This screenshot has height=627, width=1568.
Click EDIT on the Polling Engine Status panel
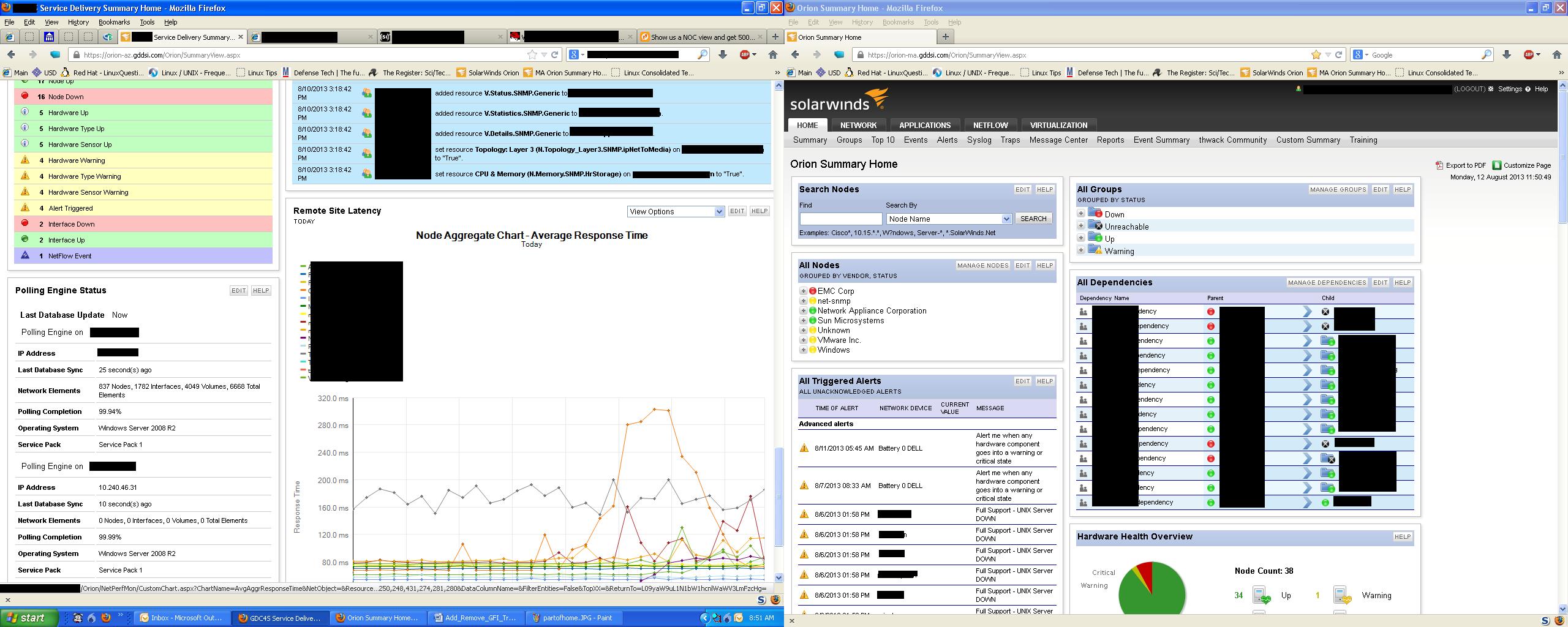point(238,291)
